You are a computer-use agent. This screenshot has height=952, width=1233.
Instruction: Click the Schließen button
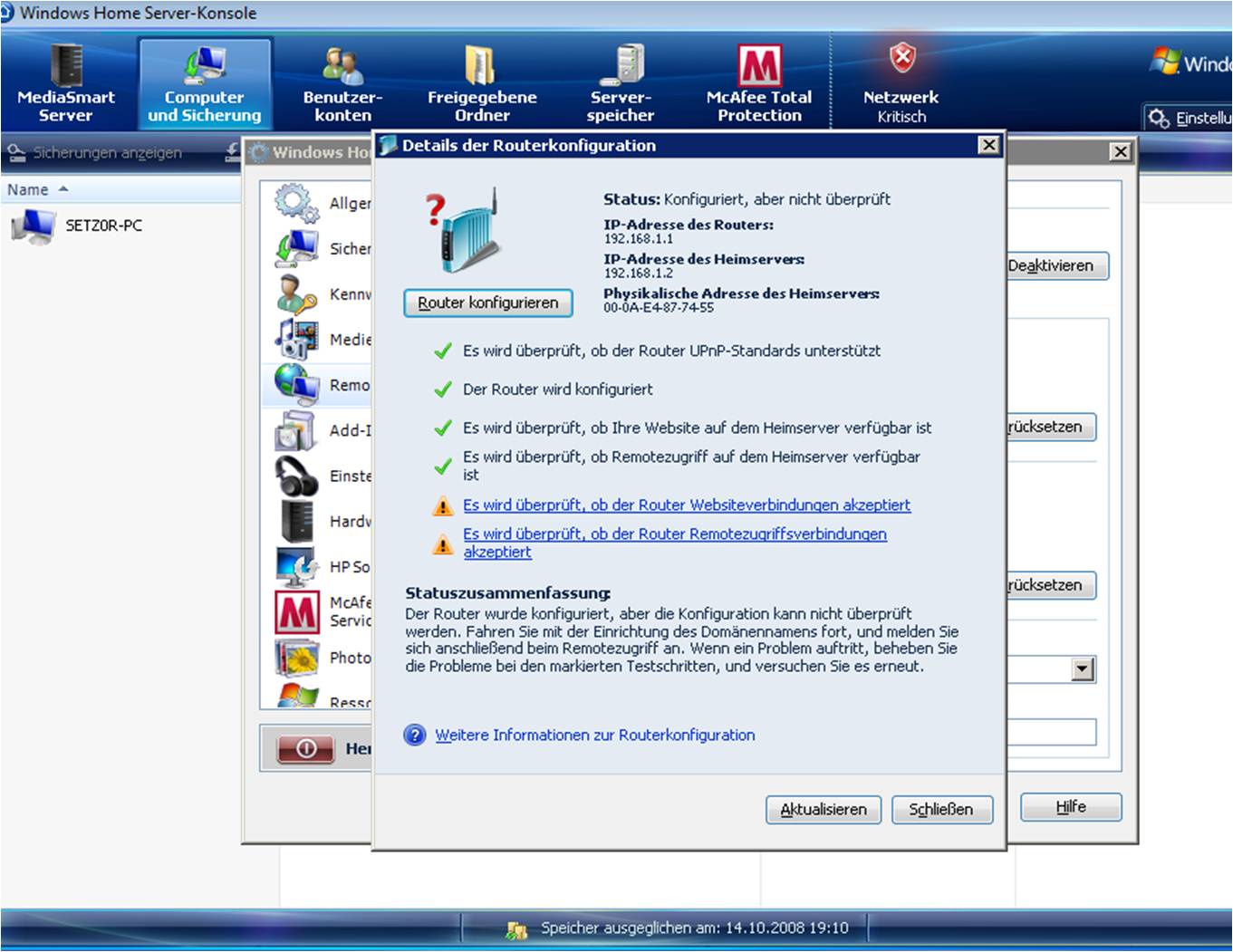[941, 809]
